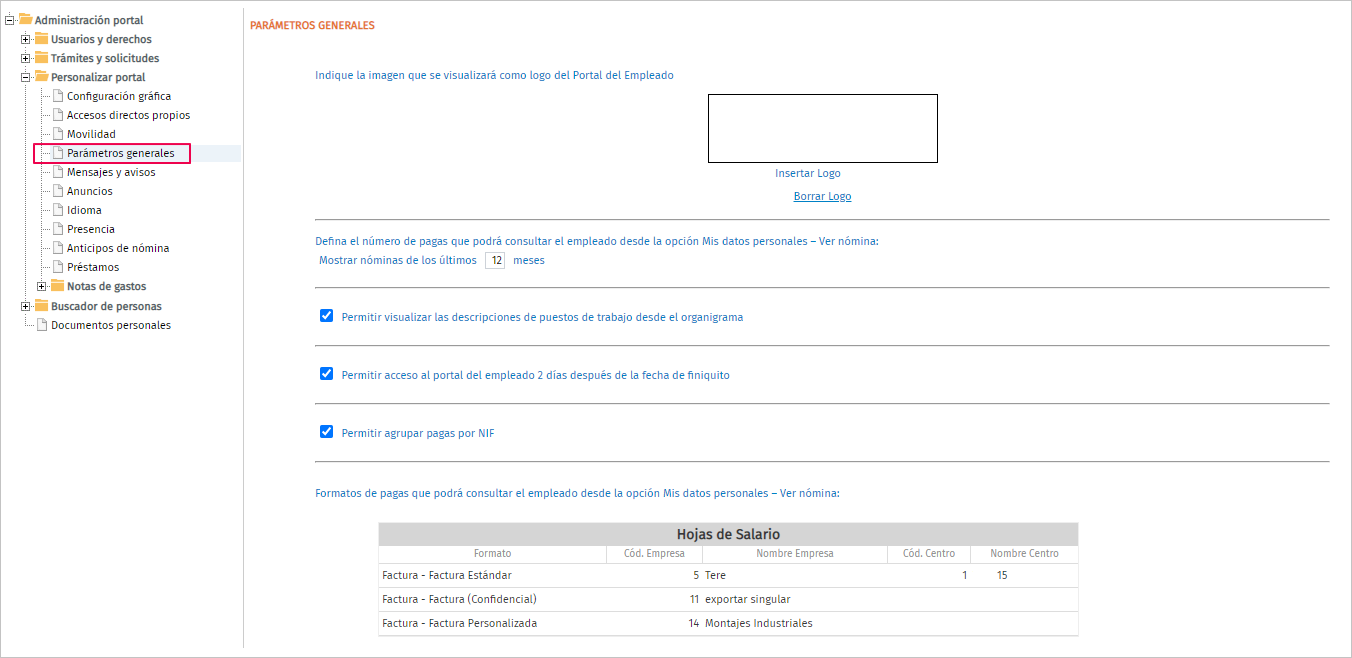Screen dimensions: 1352x658
Task: Click the Trámites y solicitudes folder icon
Action: 41,58
